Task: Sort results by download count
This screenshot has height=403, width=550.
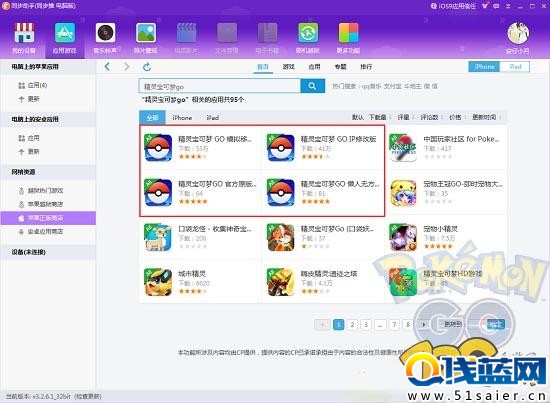Action: pos(377,117)
